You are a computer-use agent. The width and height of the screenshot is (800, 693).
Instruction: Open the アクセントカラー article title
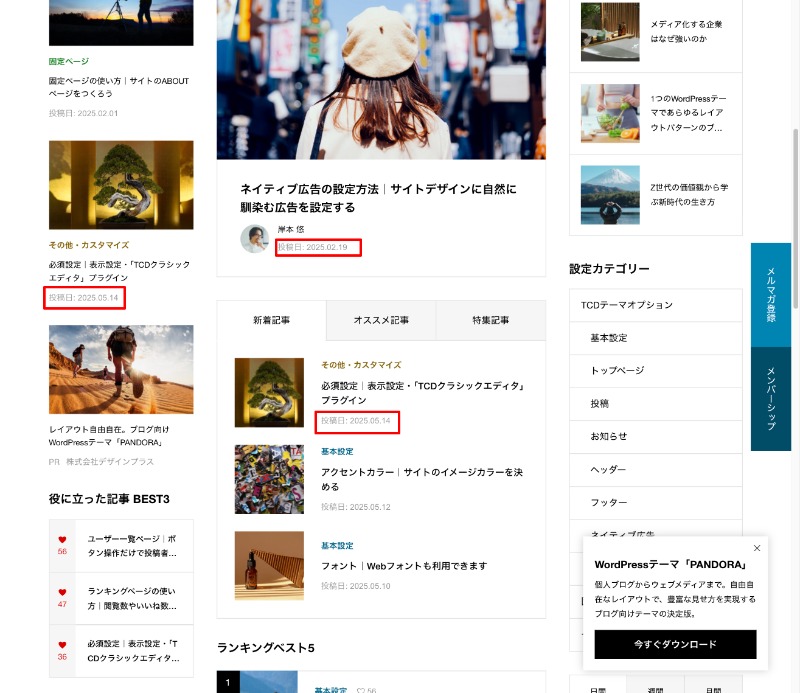click(422, 479)
